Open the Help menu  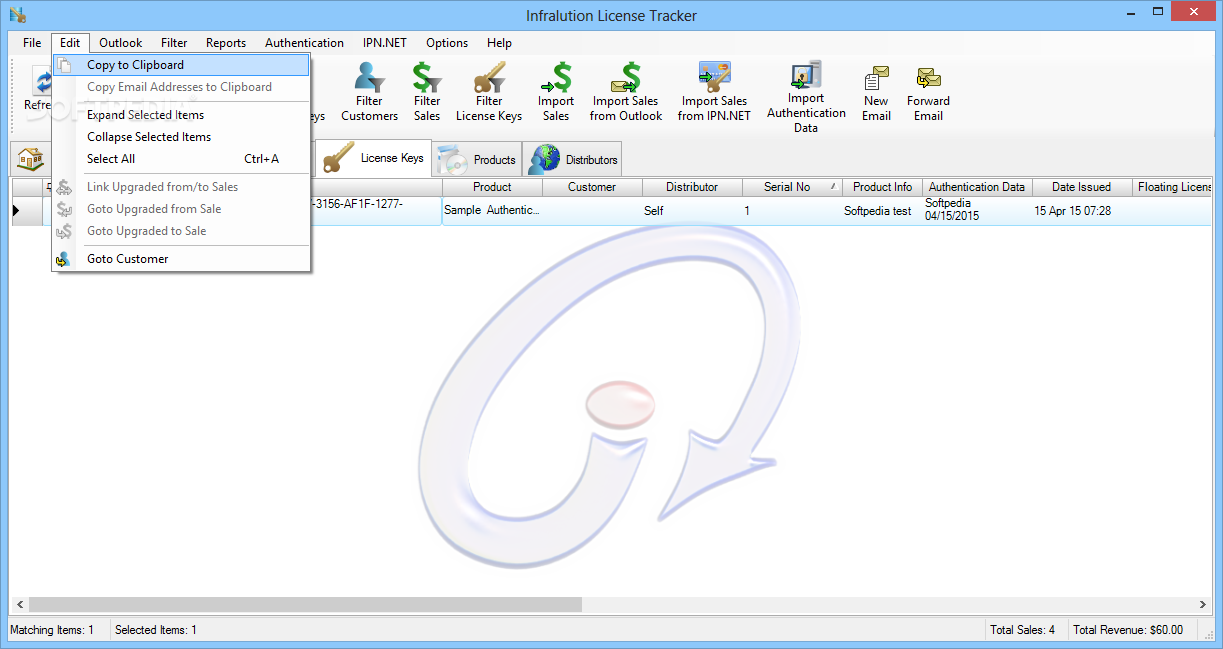[x=500, y=43]
